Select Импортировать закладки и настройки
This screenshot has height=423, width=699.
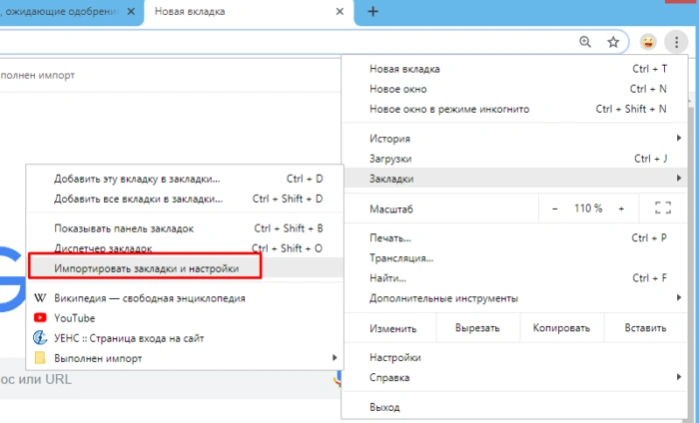click(x=185, y=268)
